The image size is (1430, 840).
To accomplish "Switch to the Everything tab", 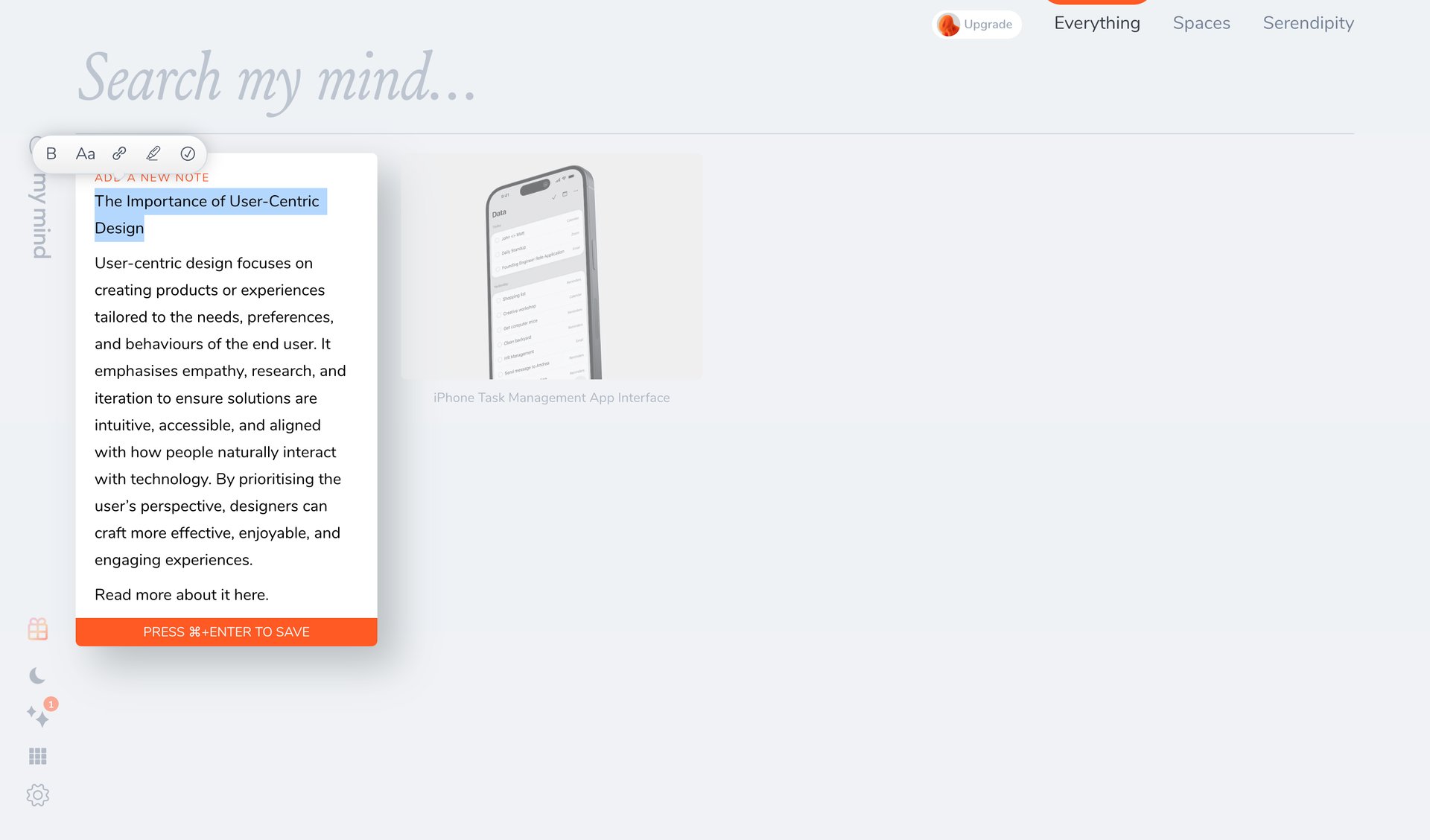I will click(x=1096, y=23).
